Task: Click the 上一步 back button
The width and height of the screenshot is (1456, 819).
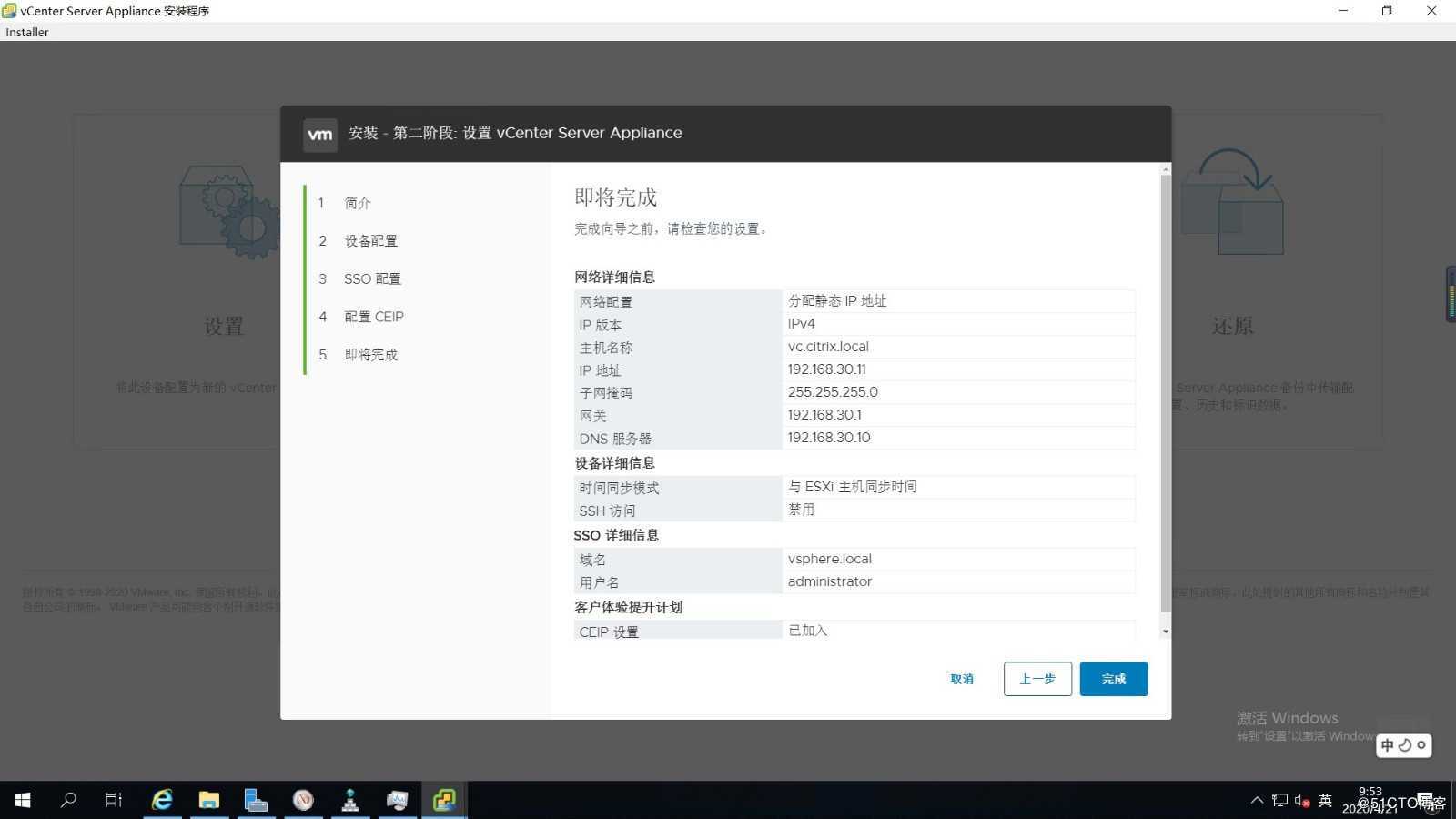Action: tap(1037, 679)
